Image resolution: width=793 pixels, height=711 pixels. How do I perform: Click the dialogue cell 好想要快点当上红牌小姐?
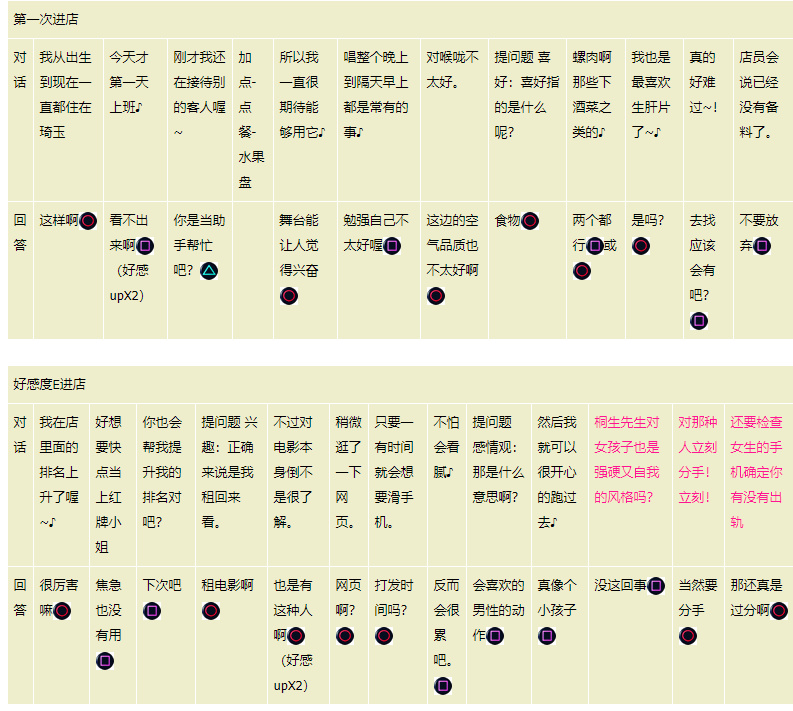(x=113, y=485)
